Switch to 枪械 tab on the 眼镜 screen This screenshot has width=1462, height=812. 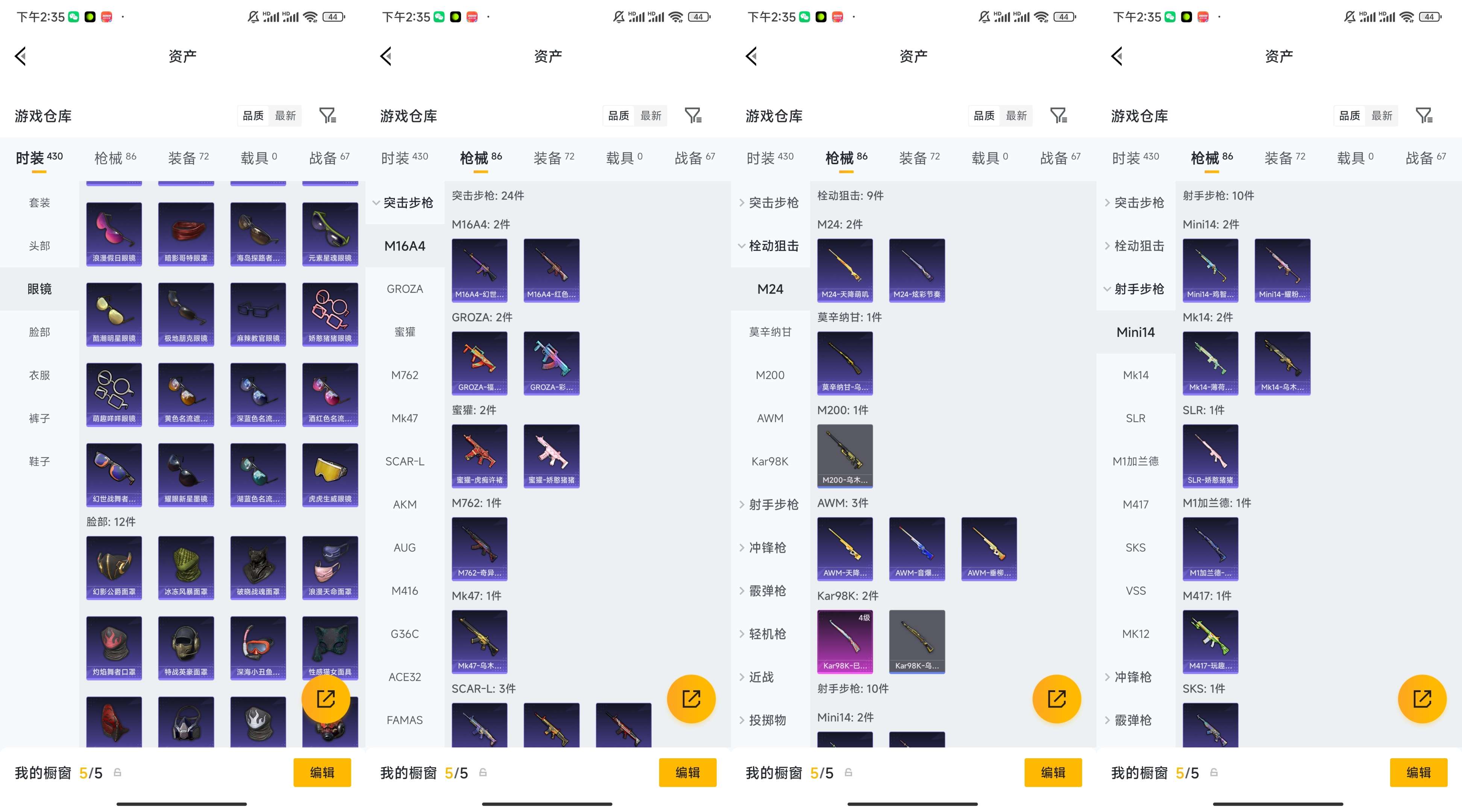[115, 158]
